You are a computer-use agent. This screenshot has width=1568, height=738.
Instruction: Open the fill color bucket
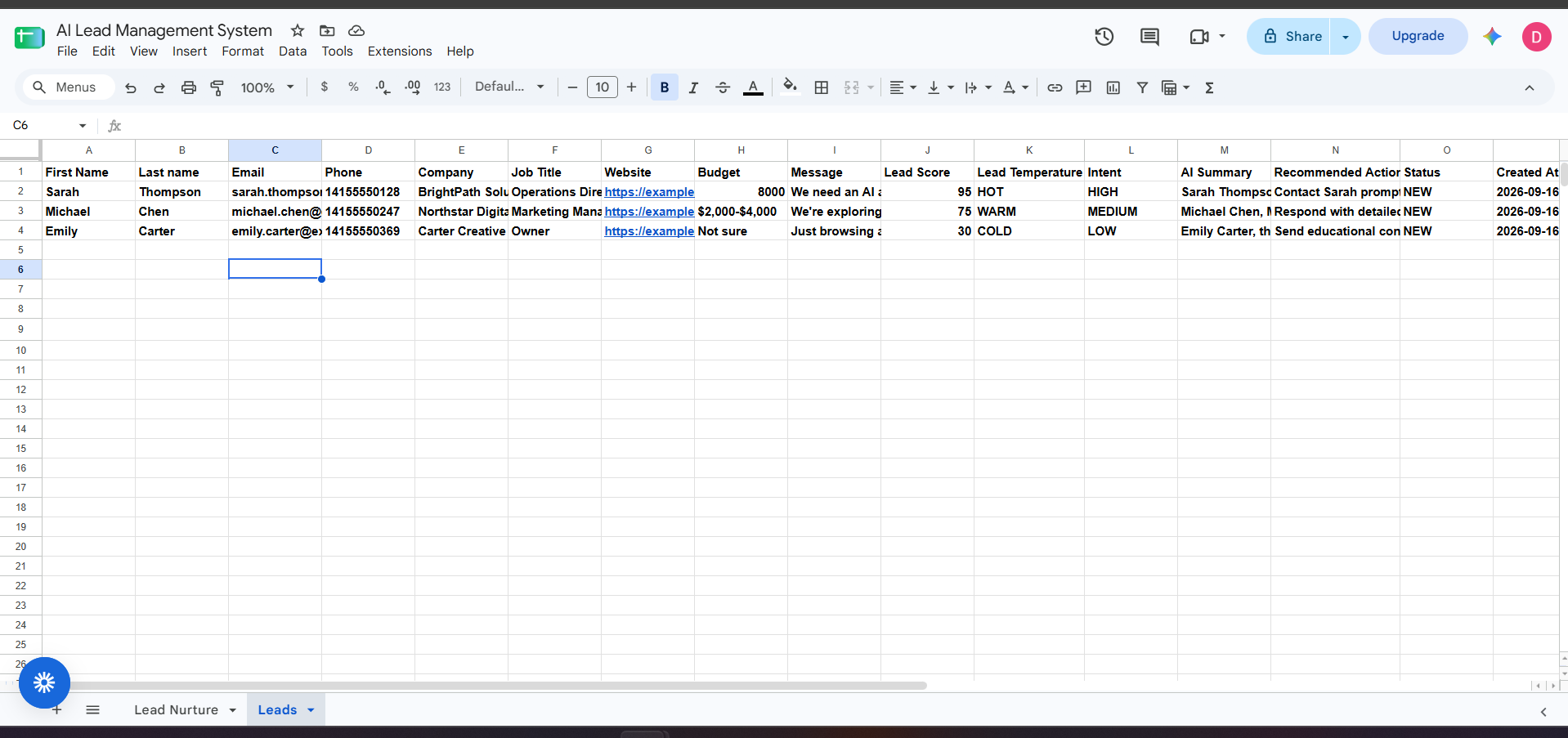790,87
